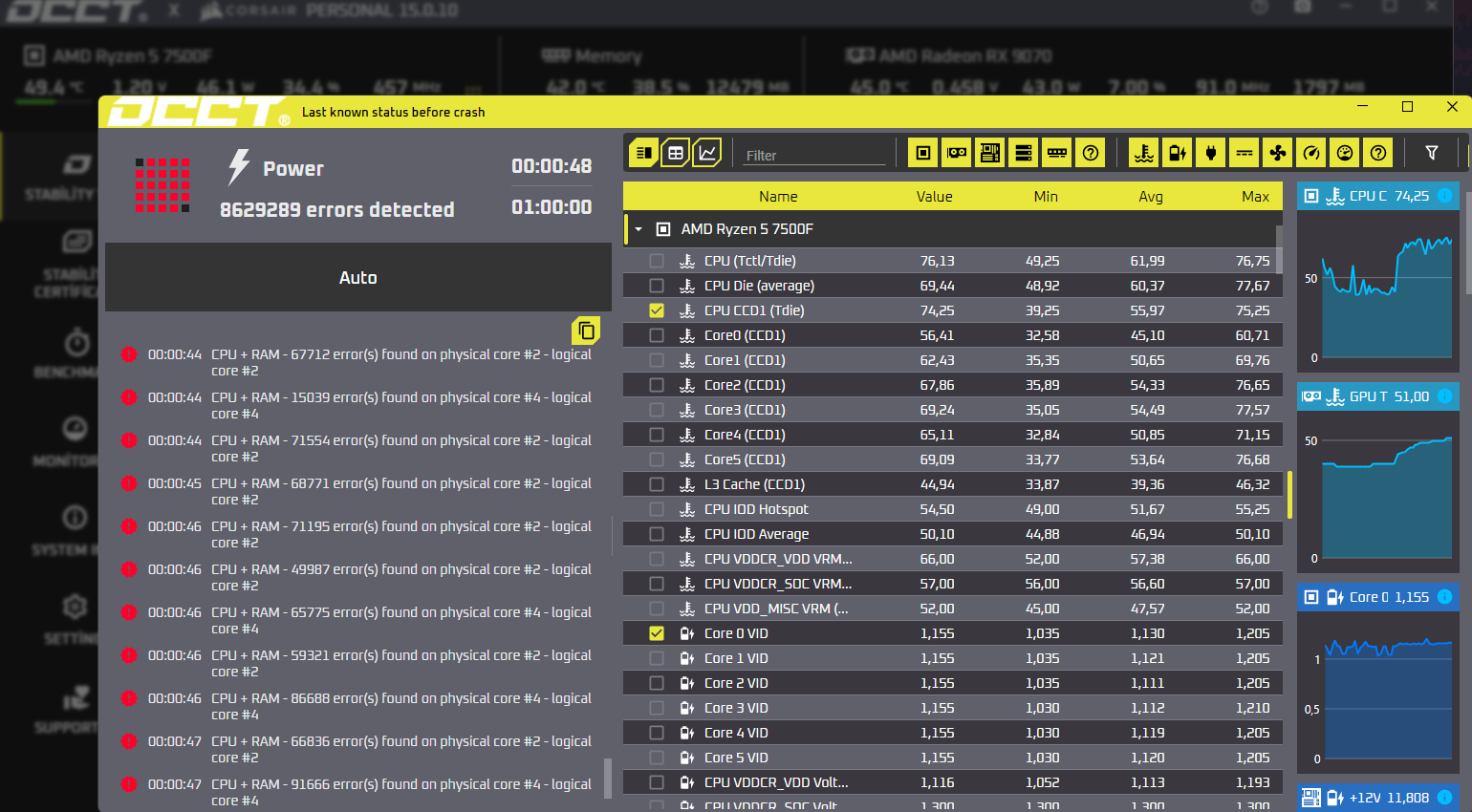Screen dimensions: 1472x812
Task: Sort by Value column header
Action: click(x=934, y=197)
